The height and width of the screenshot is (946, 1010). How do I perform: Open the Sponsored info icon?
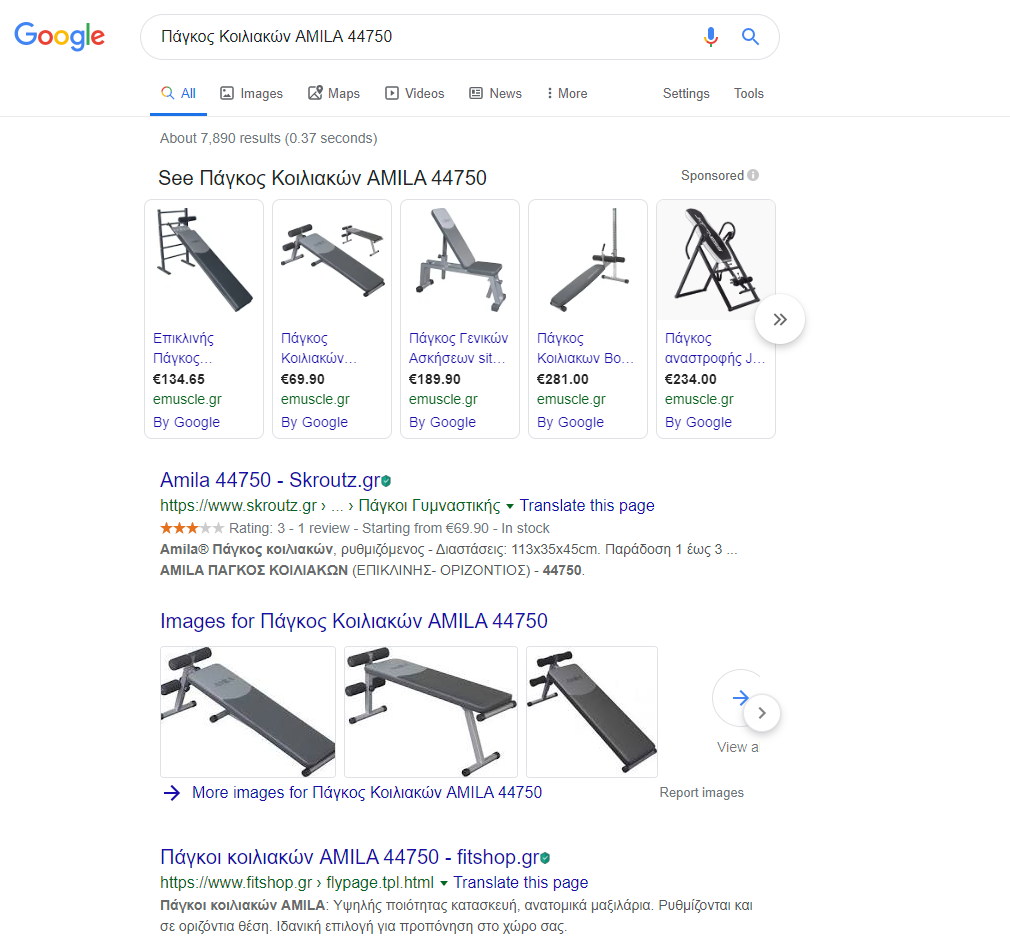coord(753,175)
